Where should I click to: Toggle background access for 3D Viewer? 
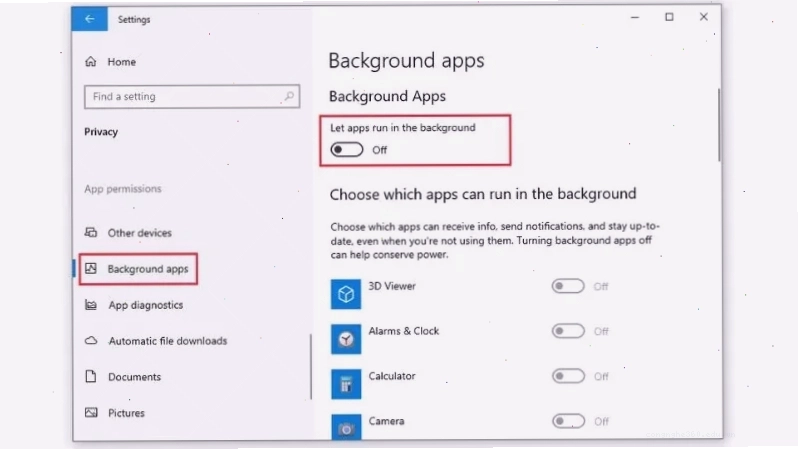point(568,286)
